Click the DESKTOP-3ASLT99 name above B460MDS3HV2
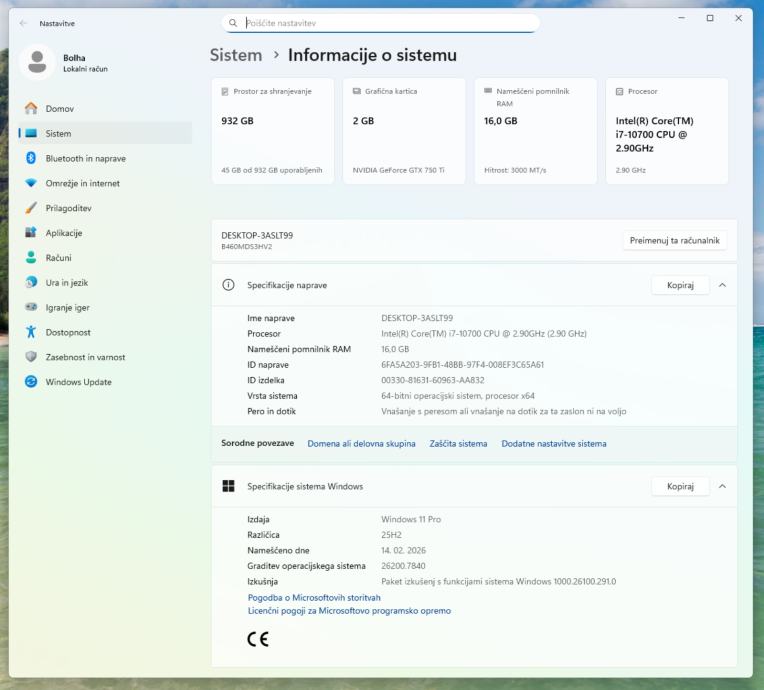 point(257,235)
